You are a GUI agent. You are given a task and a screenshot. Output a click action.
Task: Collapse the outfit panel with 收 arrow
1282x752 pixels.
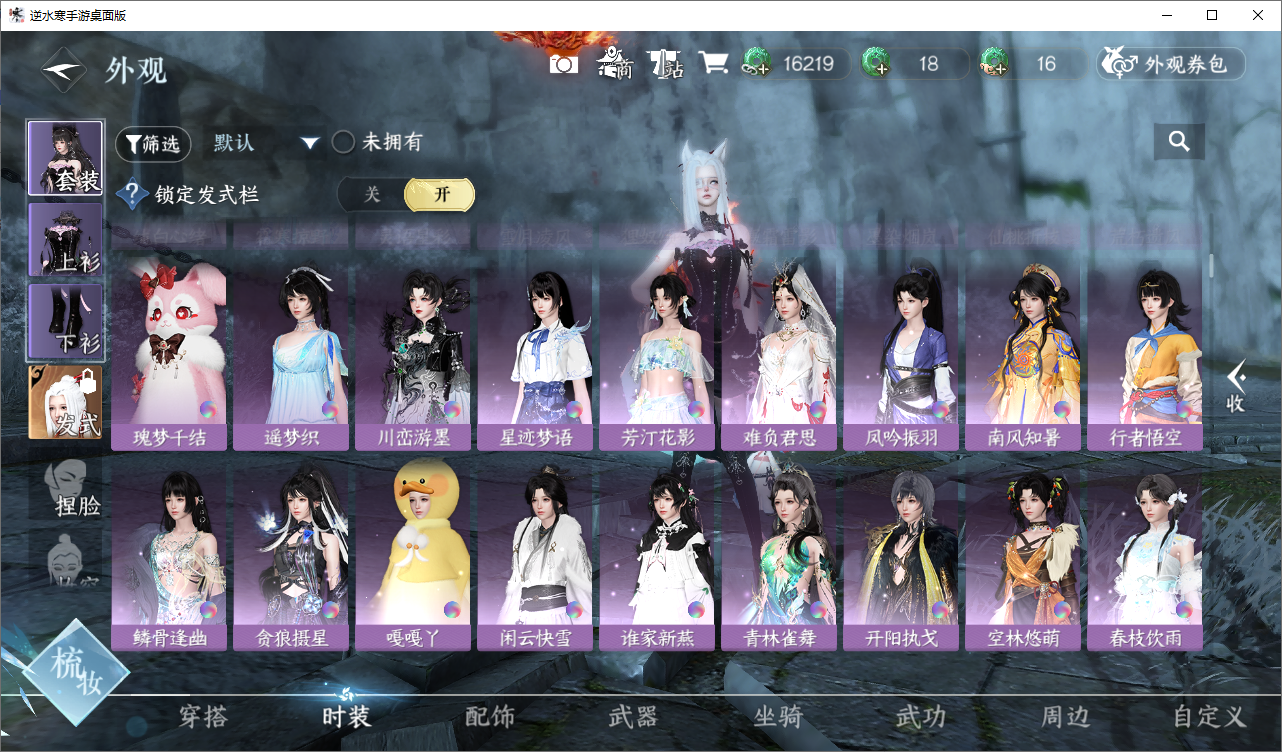coord(1236,386)
